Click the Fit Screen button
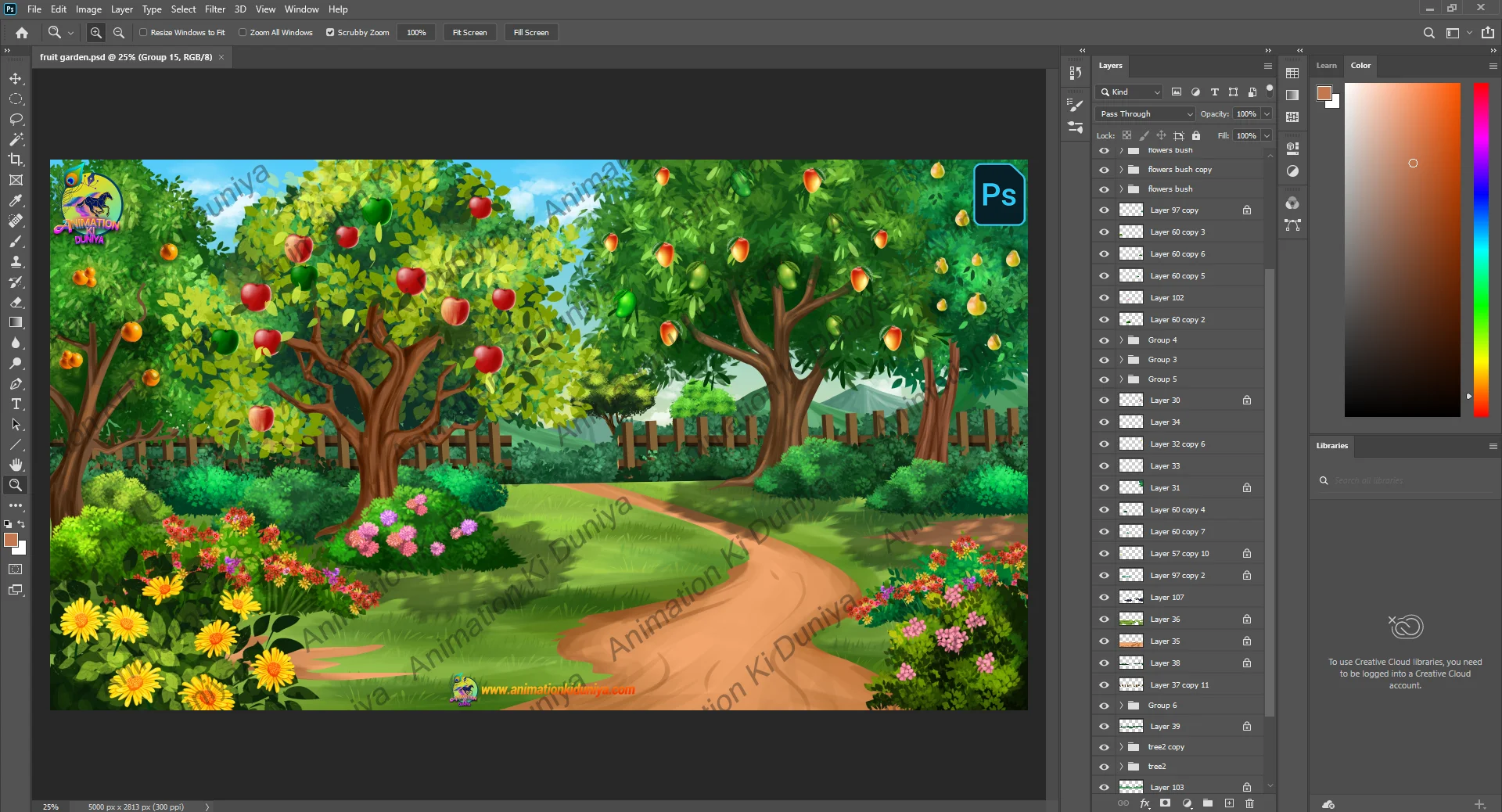 point(469,33)
